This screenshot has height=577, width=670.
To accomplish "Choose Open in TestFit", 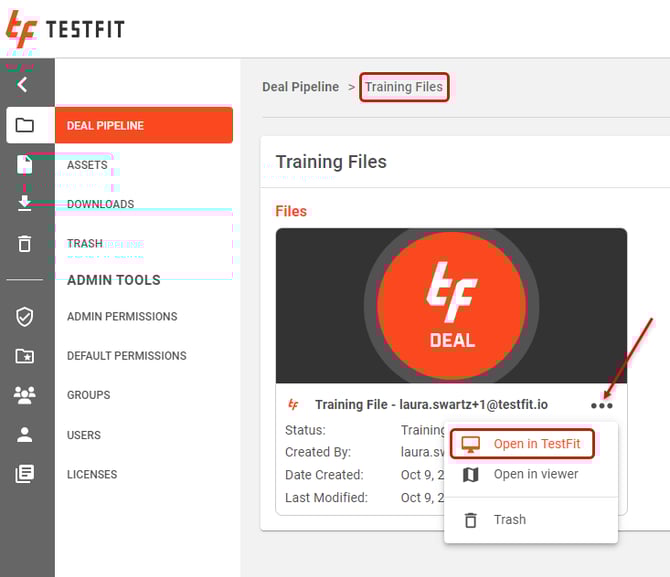I will (x=536, y=444).
